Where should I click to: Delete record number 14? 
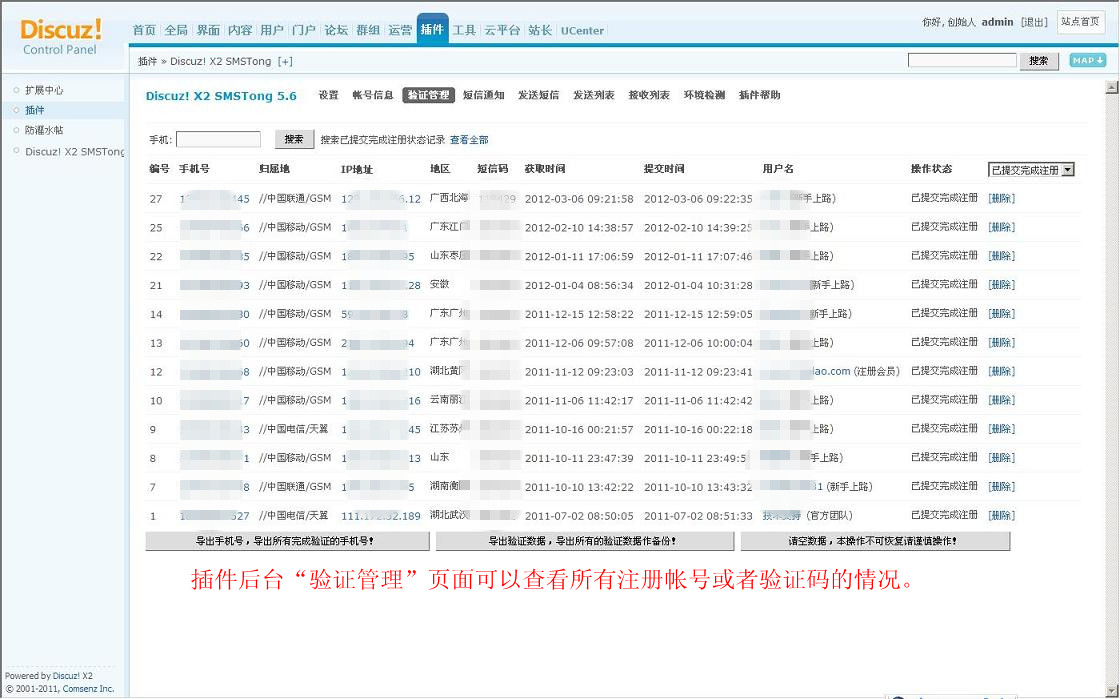(x=1001, y=313)
